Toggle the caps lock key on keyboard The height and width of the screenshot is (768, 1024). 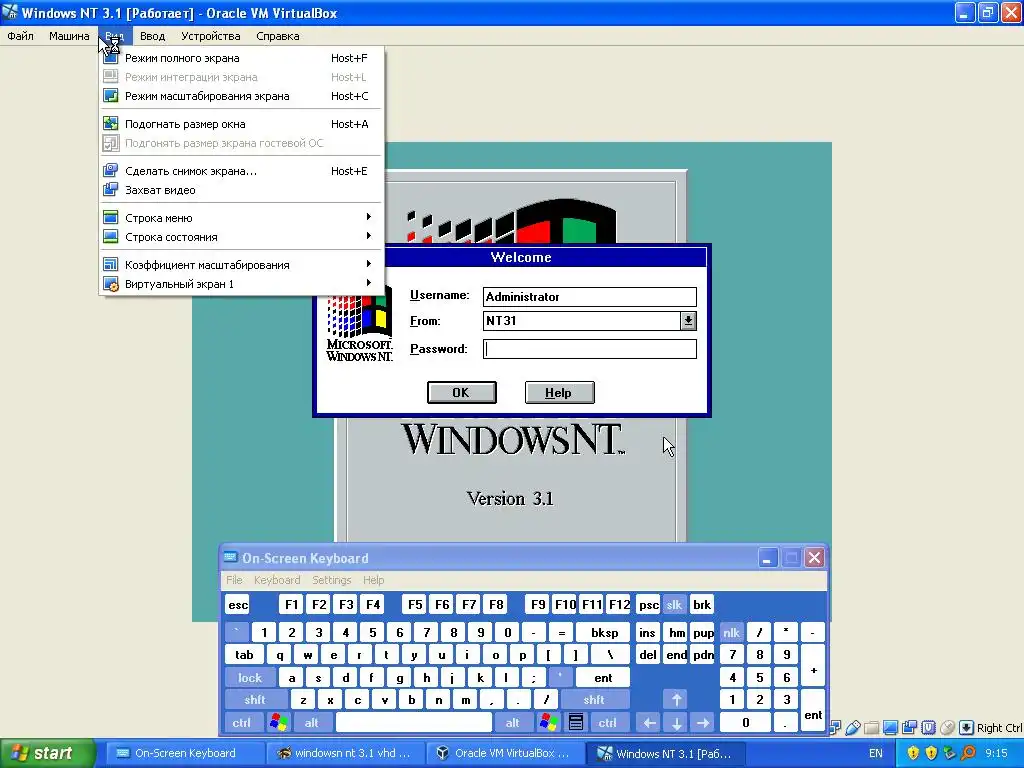249,678
